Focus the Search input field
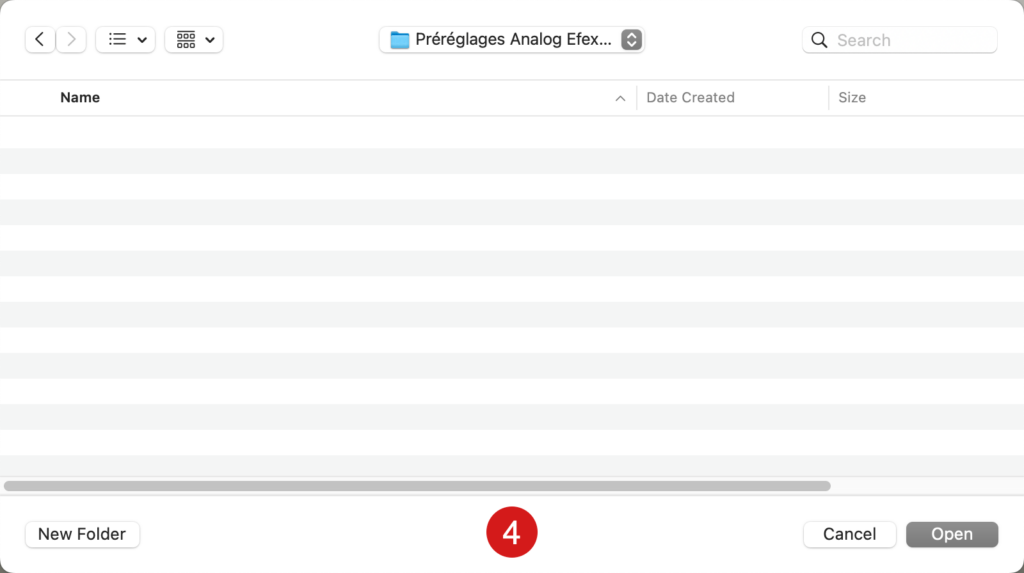Screen dimensions: 1024x573 tap(900, 41)
